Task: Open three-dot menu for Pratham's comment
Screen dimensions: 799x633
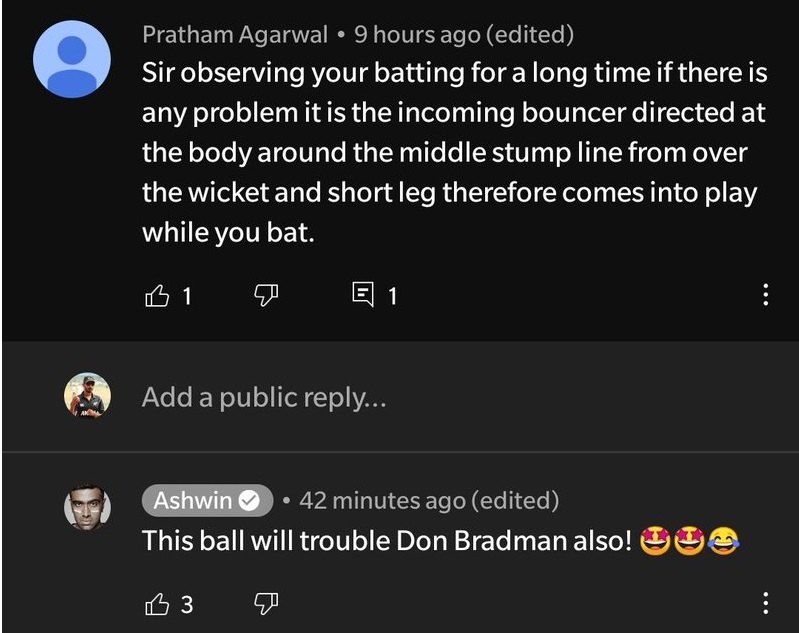Action: pyautogui.click(x=765, y=295)
